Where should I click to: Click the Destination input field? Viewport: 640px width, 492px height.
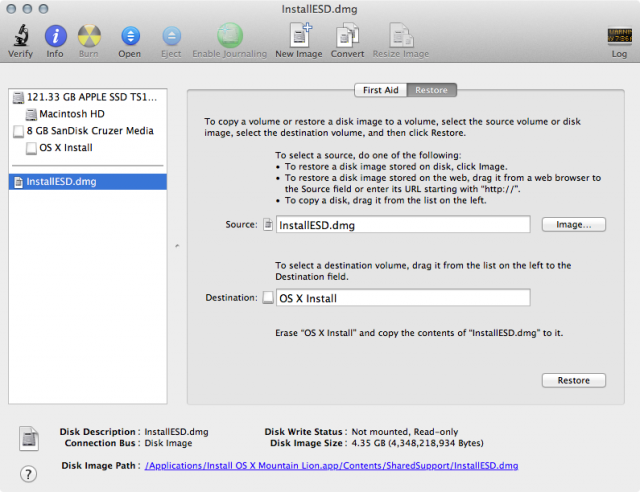(x=403, y=298)
